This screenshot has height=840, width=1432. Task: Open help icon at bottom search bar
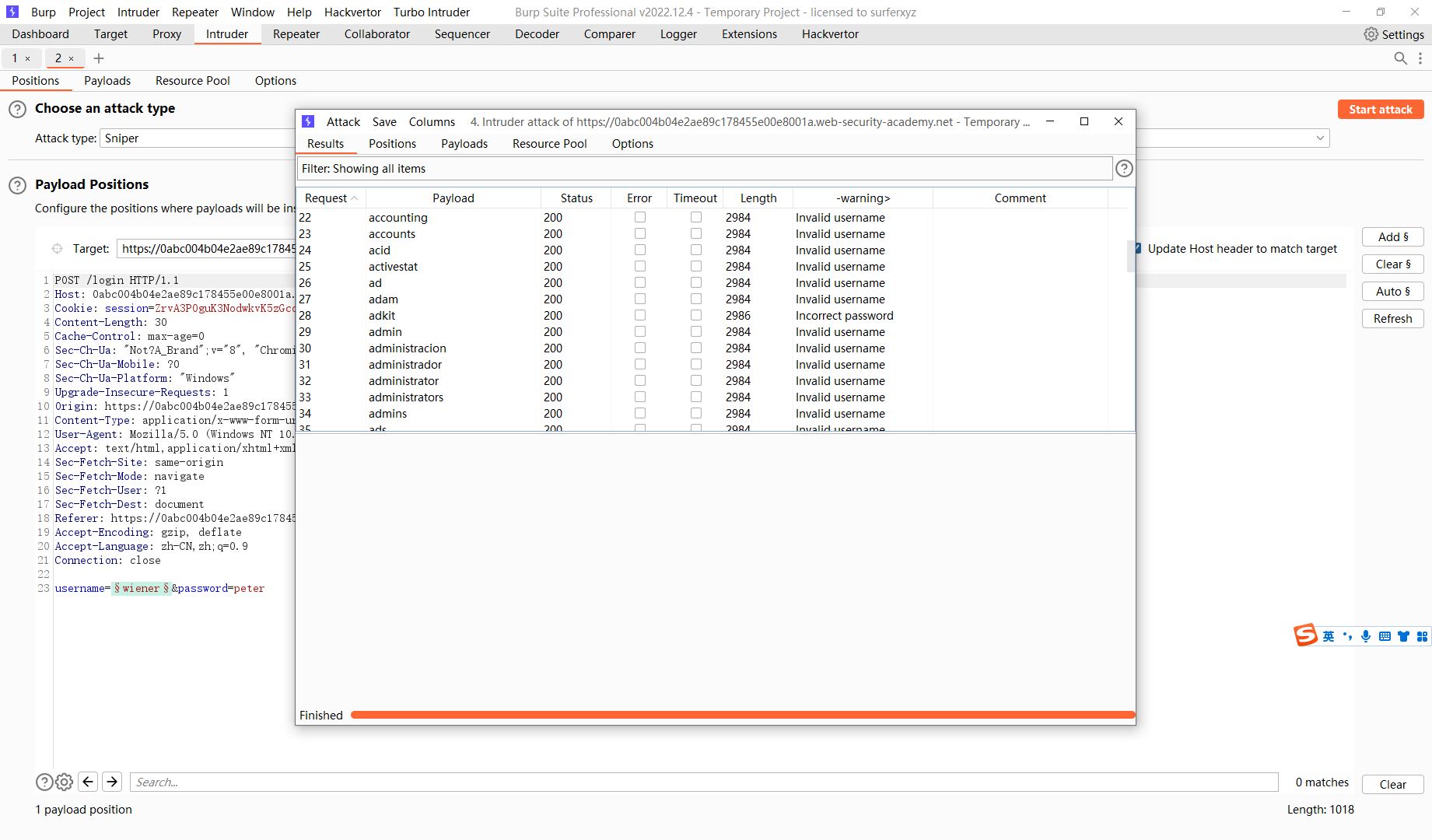[x=44, y=782]
